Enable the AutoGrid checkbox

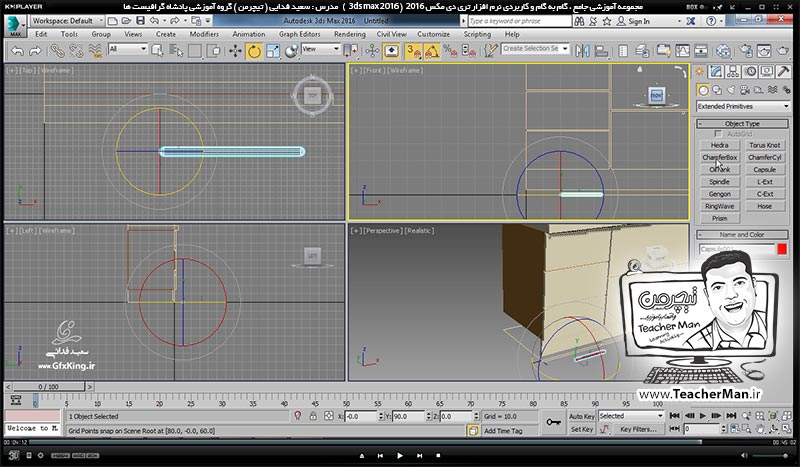click(x=718, y=134)
